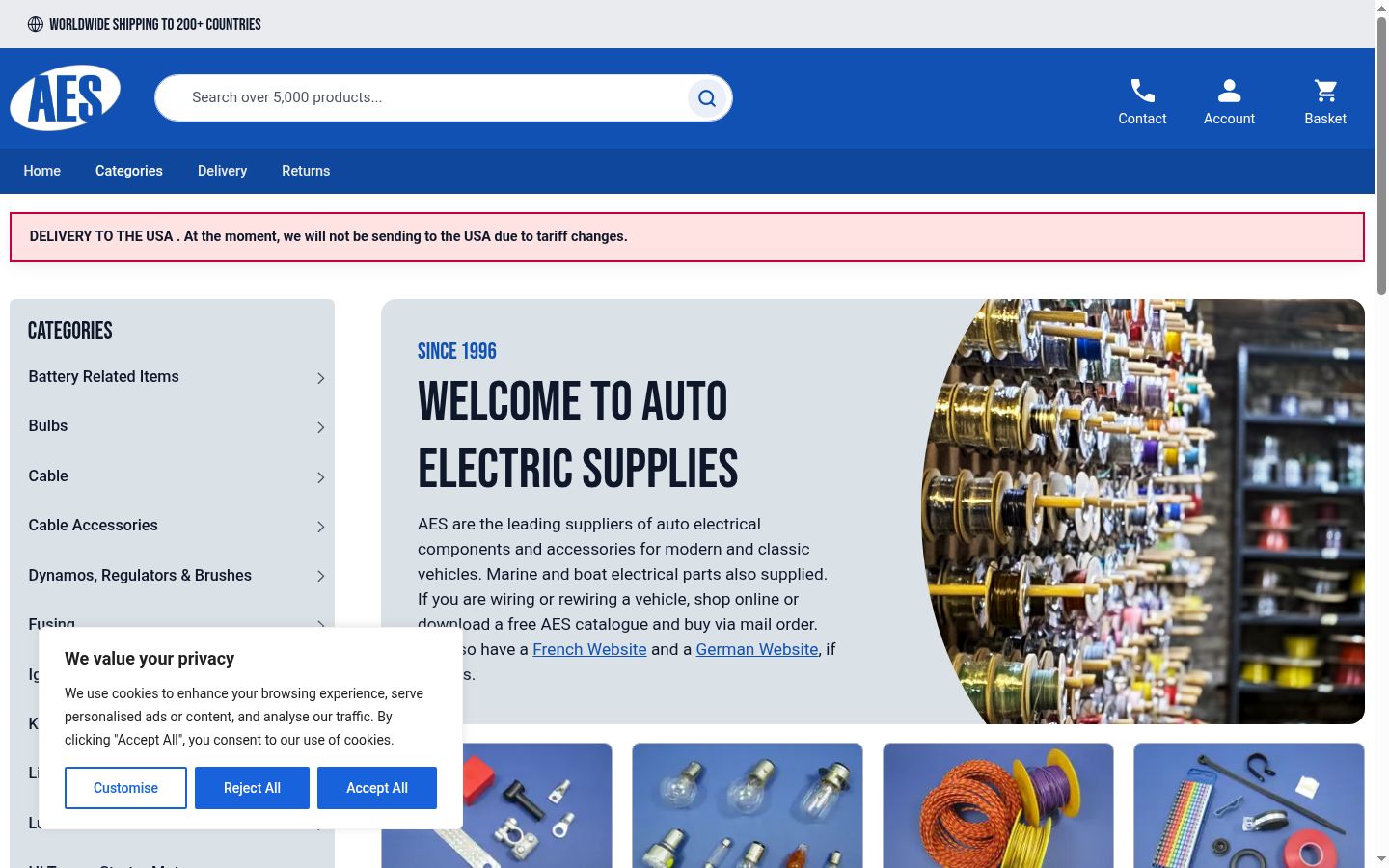This screenshot has width=1389, height=868.
Task: Go to Home in navigation bar
Action: point(42,171)
